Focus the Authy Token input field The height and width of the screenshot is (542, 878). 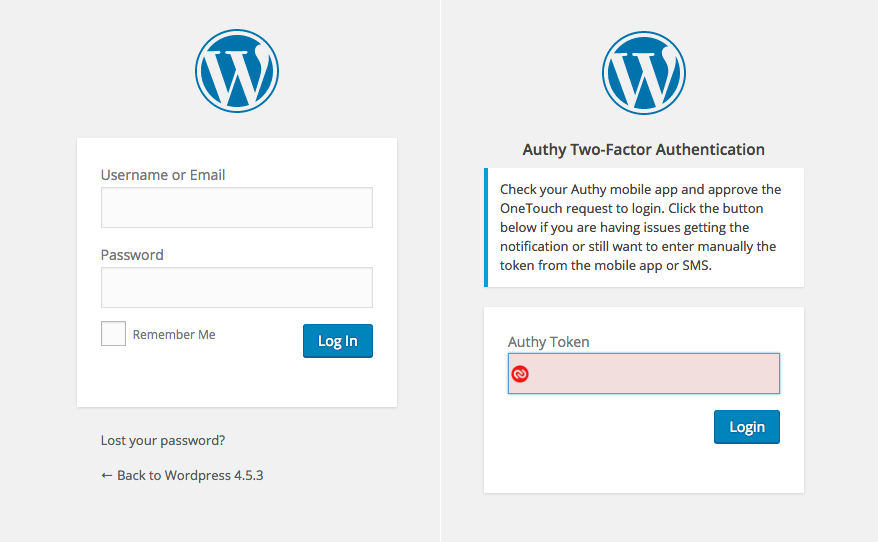(644, 373)
